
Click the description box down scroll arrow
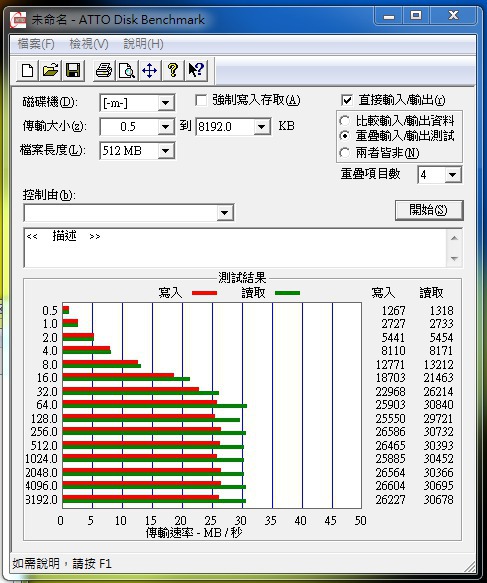click(454, 258)
